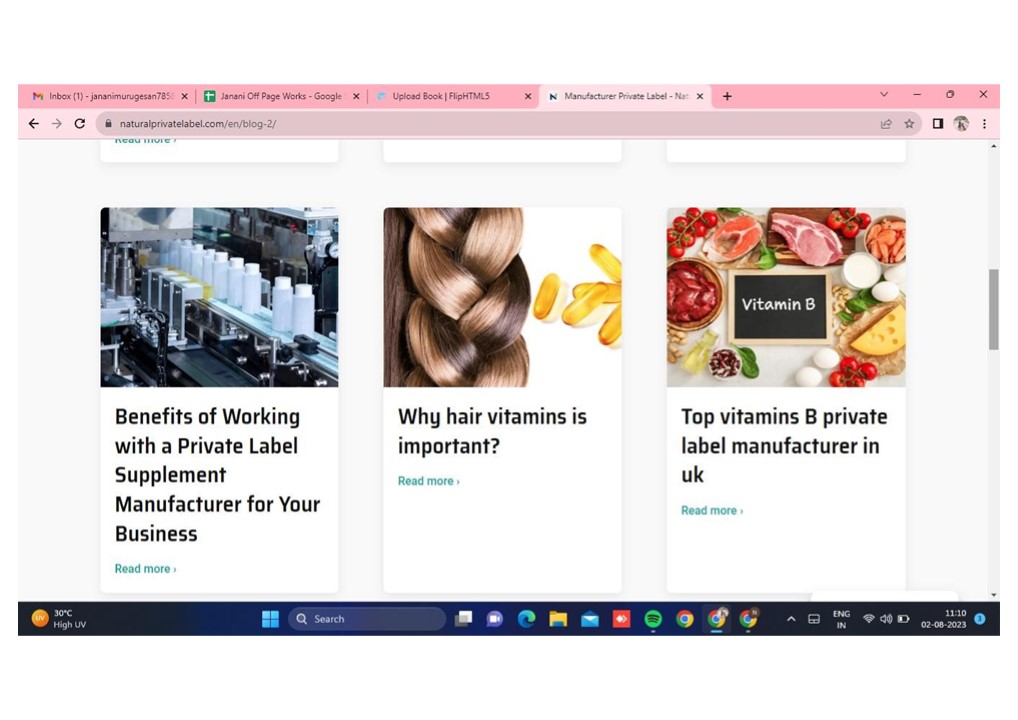Close the Inbox Gmail tab

pyautogui.click(x=184, y=96)
